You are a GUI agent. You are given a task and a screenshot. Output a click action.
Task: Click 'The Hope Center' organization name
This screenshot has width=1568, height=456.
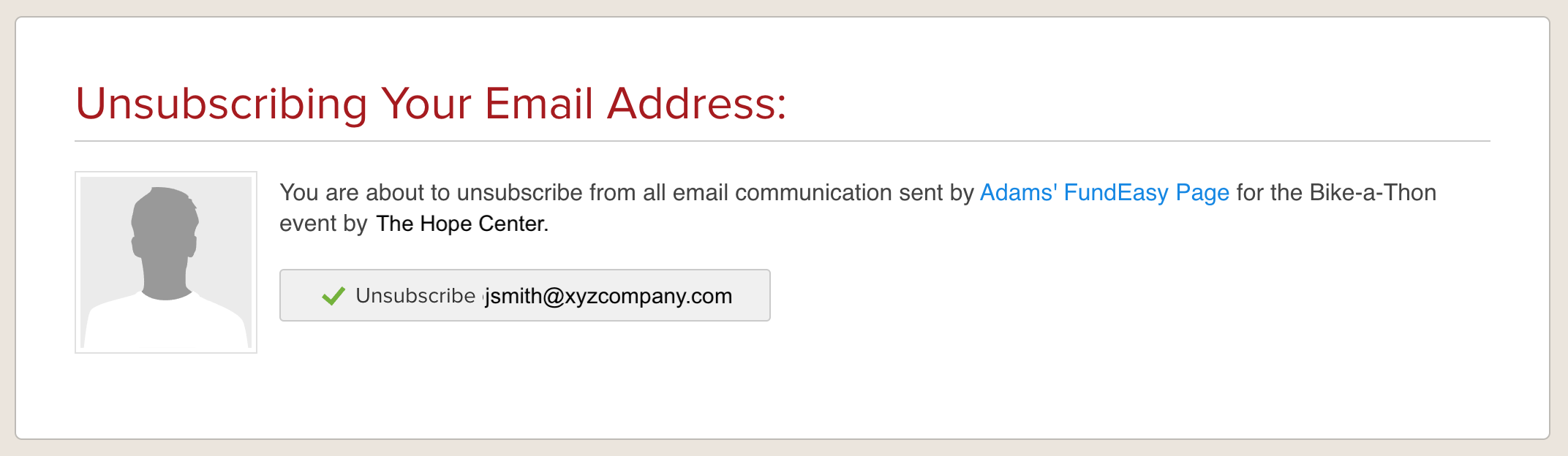[461, 224]
